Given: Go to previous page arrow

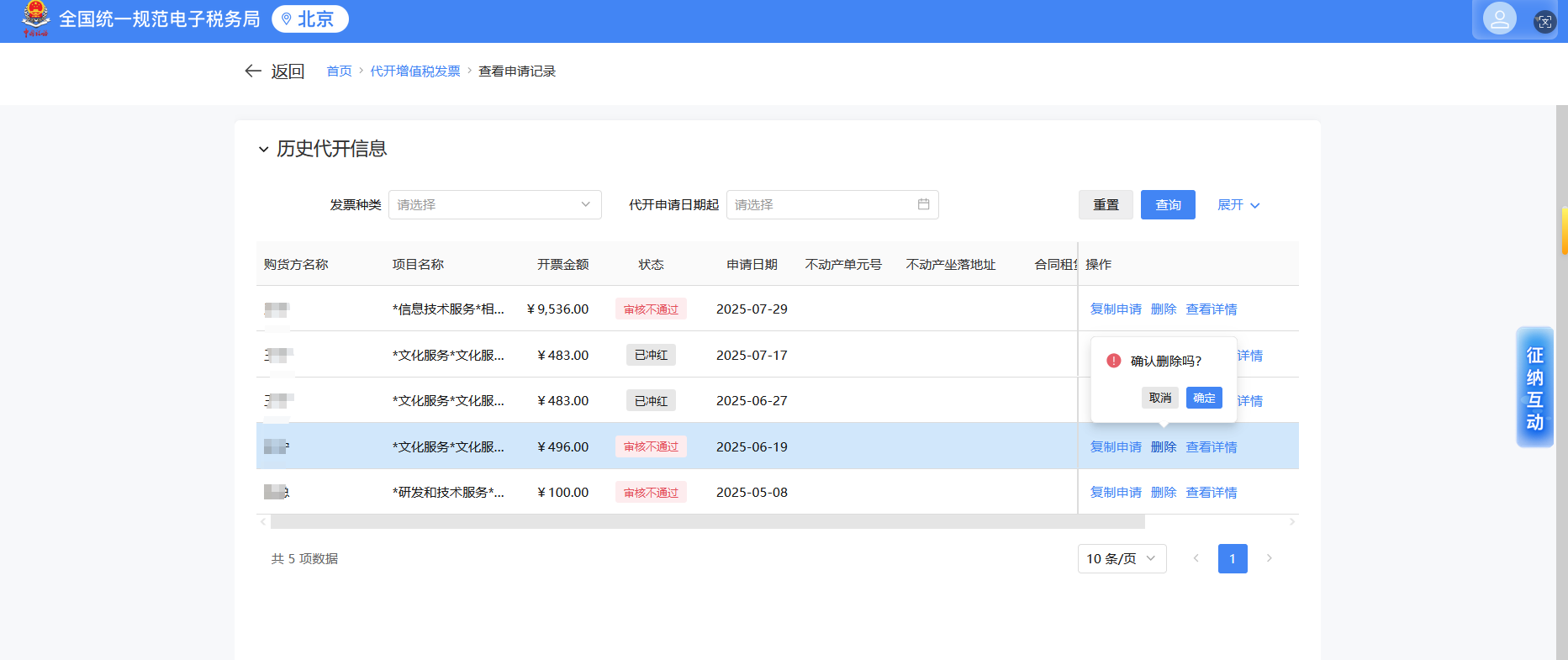Looking at the screenshot, I should (1196, 558).
